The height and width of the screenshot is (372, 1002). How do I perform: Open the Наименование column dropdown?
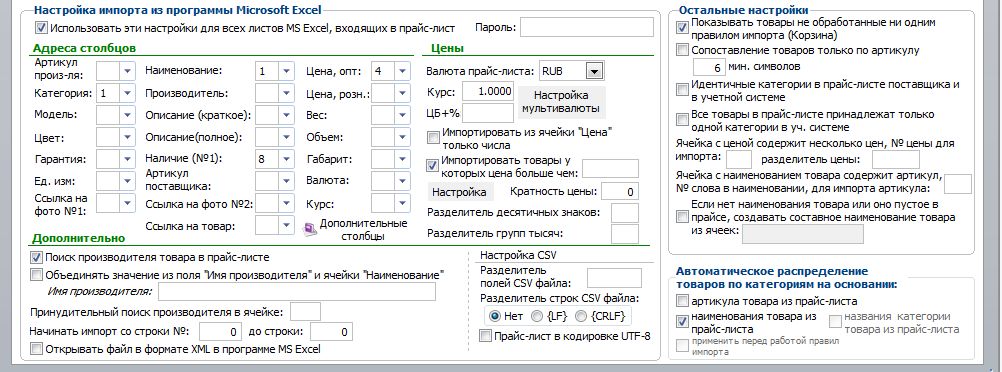click(x=286, y=71)
